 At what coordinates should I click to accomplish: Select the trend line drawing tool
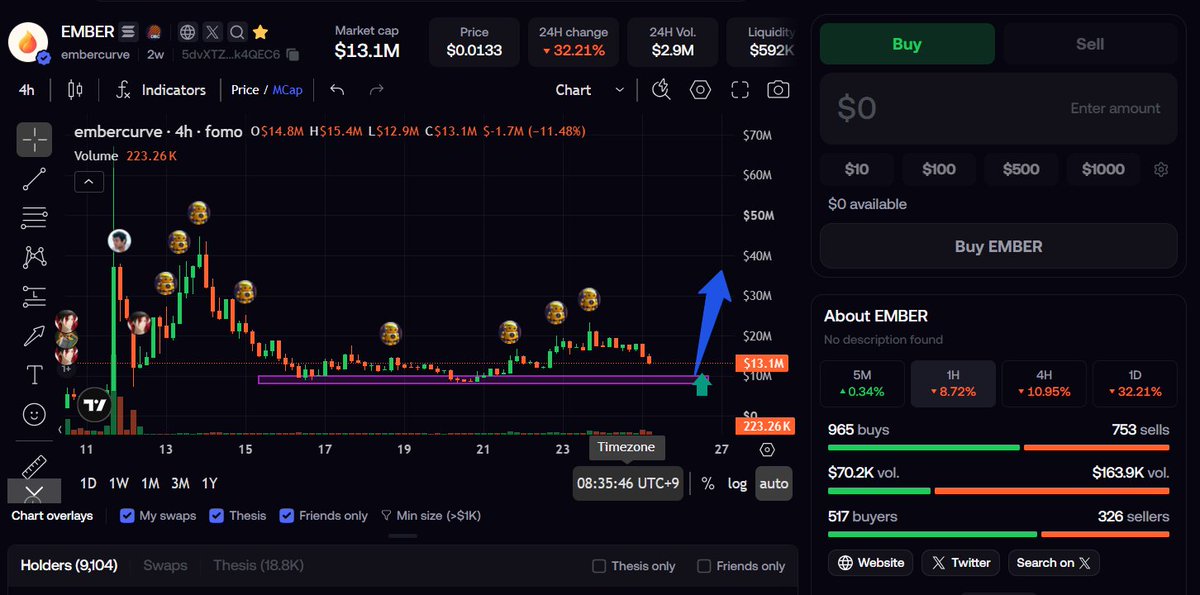pyautogui.click(x=34, y=179)
